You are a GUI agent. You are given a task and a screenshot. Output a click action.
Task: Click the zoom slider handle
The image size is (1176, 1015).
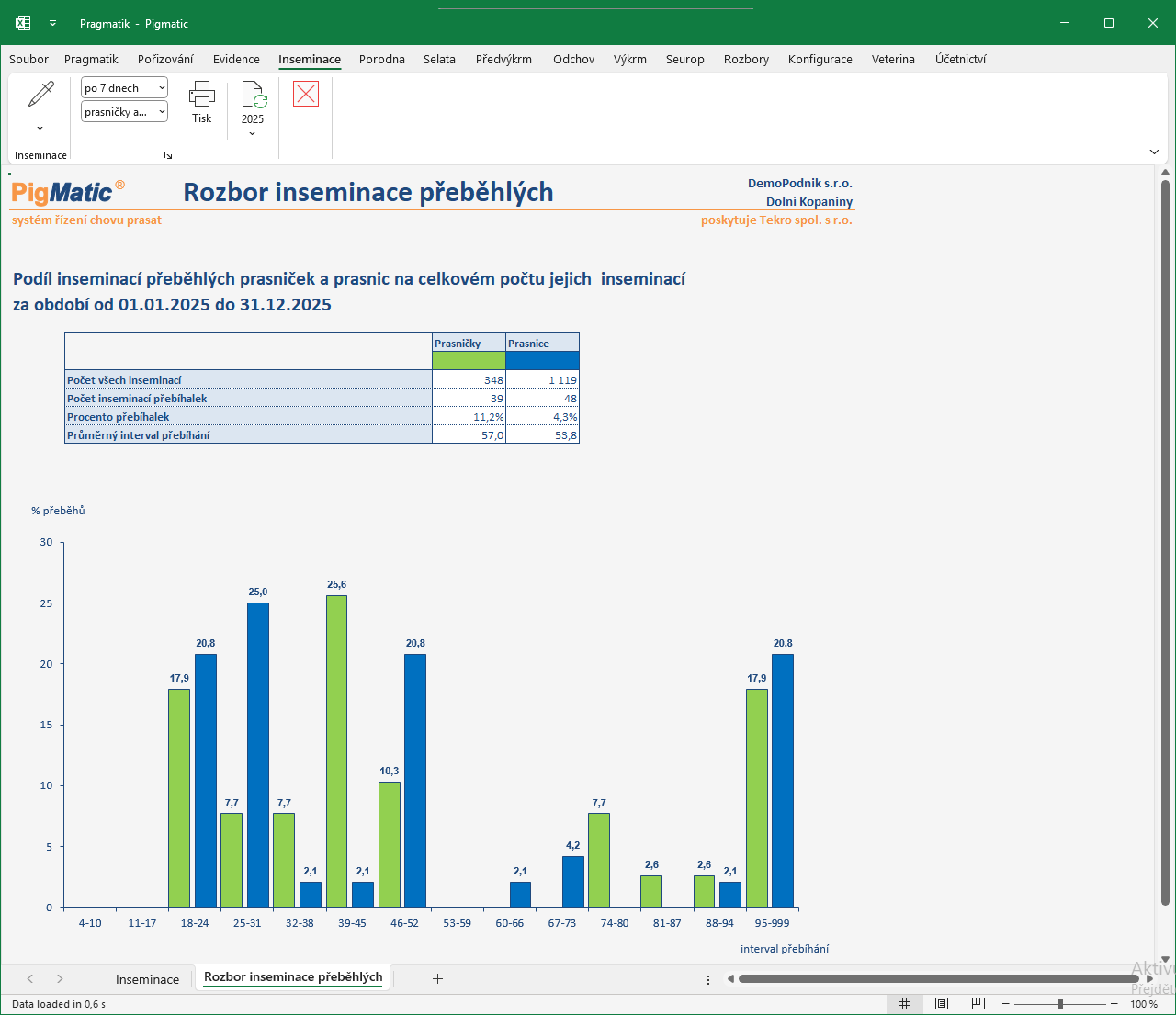click(x=1060, y=1004)
